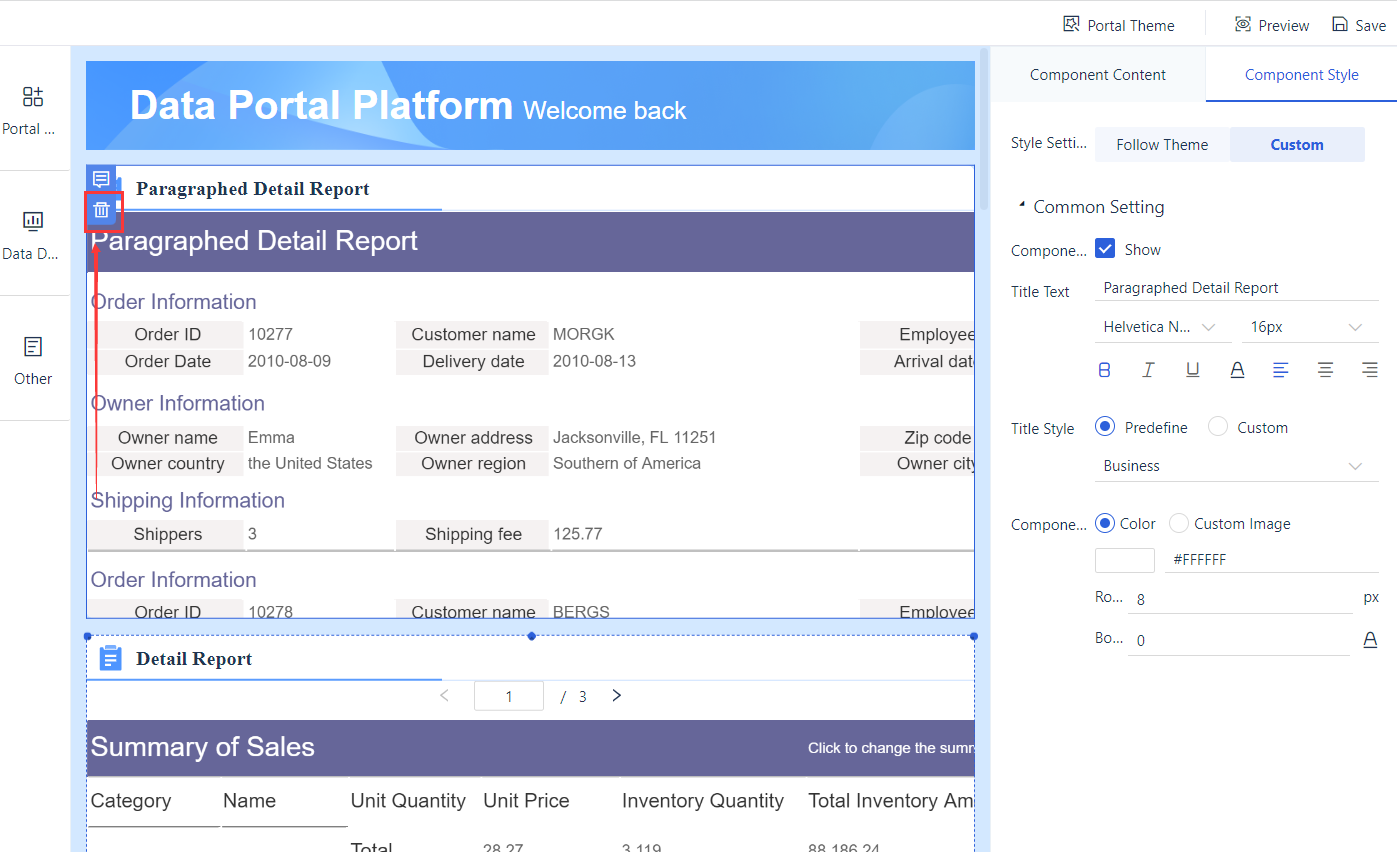Screen dimensions: 1397x852
Task: Open the Business title style dropdown
Action: coord(1237,465)
